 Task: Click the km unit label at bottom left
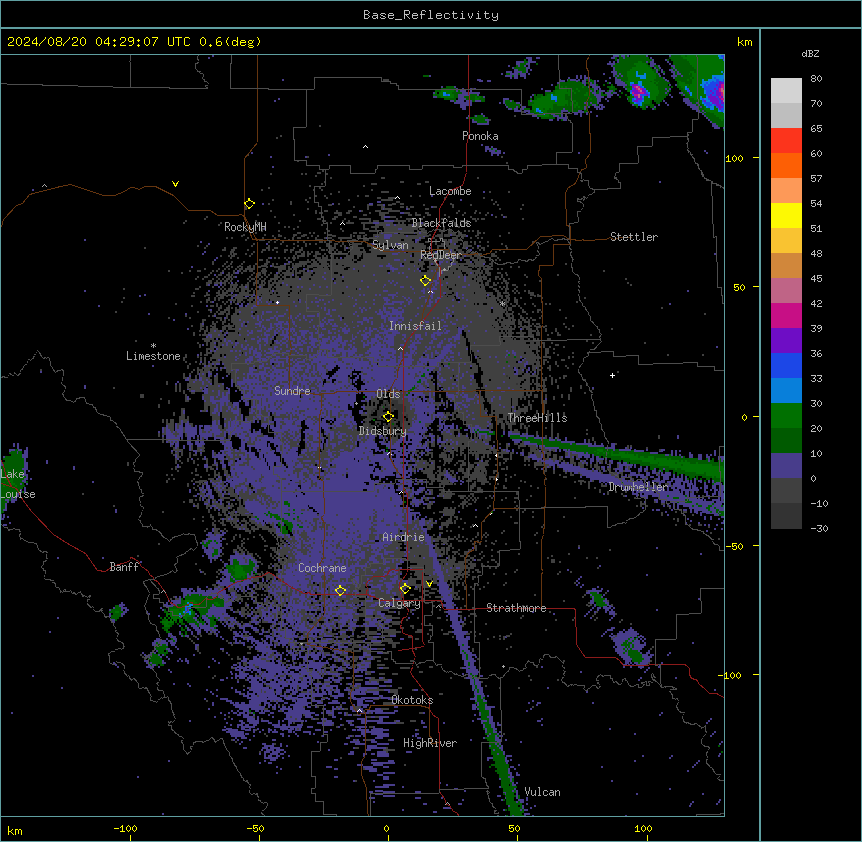point(15,830)
